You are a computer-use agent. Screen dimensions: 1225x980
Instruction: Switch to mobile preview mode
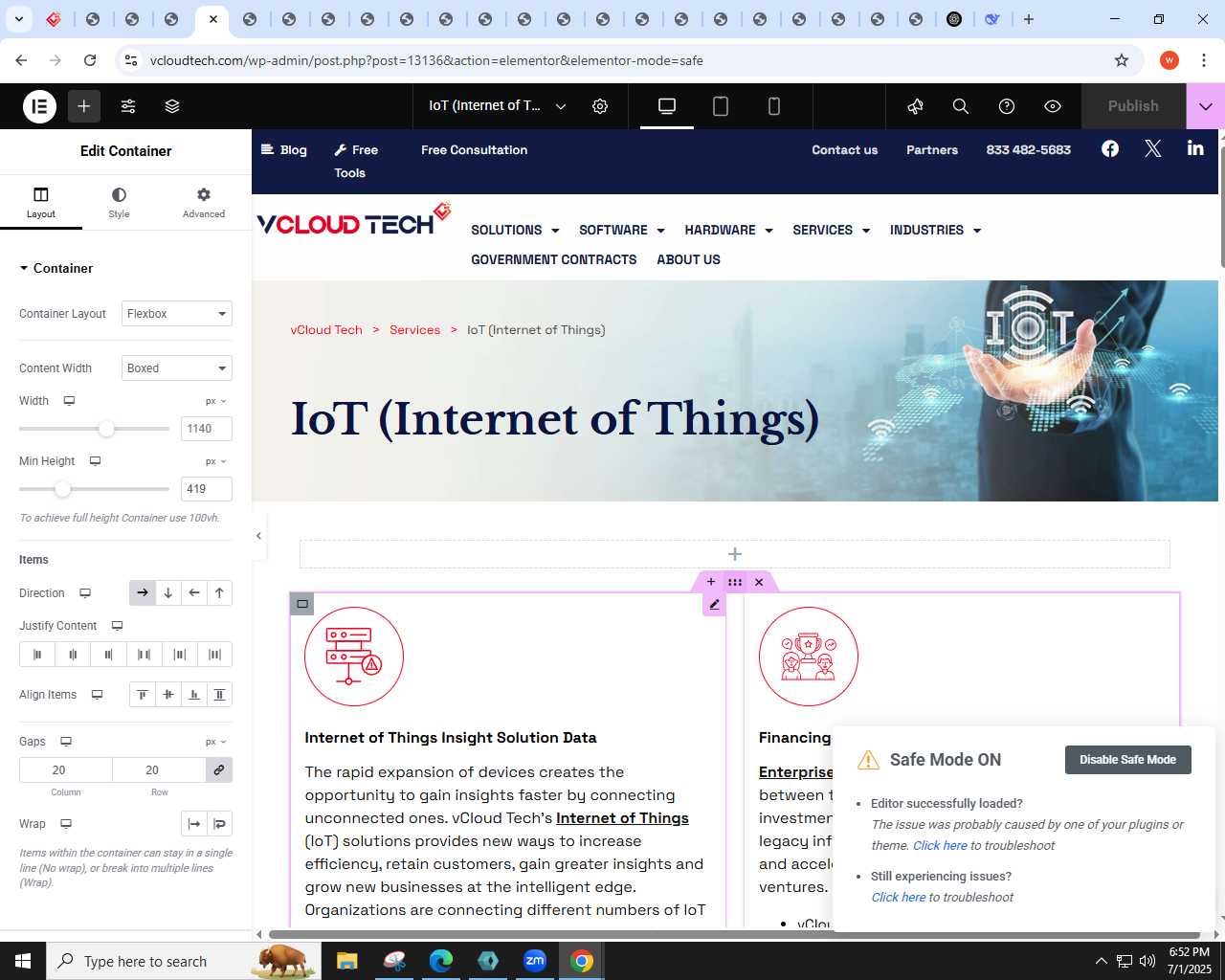(x=774, y=106)
